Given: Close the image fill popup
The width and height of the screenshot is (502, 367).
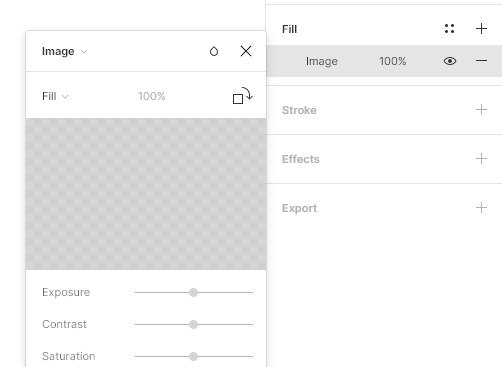Looking at the screenshot, I should [x=246, y=51].
